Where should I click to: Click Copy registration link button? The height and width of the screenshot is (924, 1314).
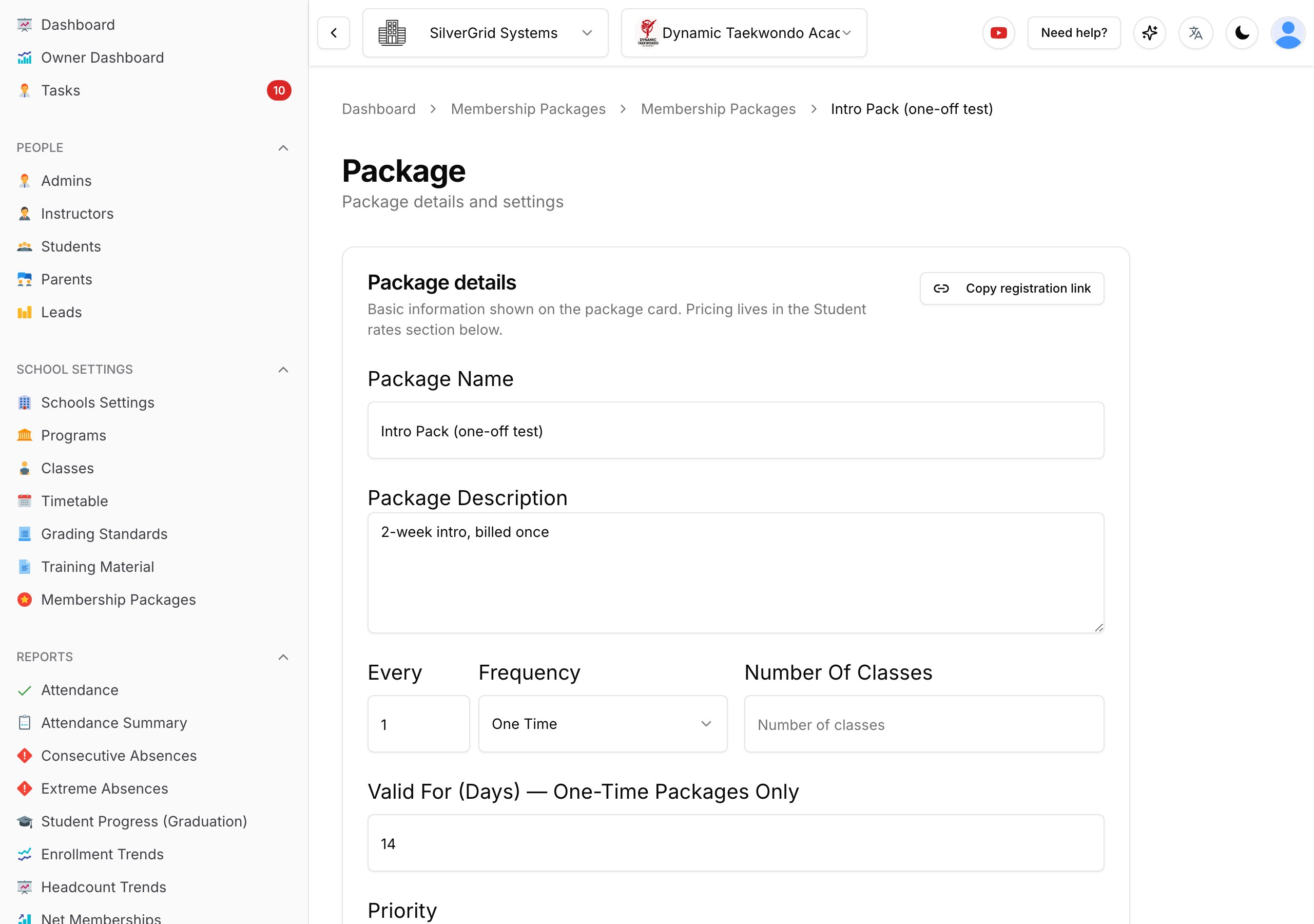1012,288
